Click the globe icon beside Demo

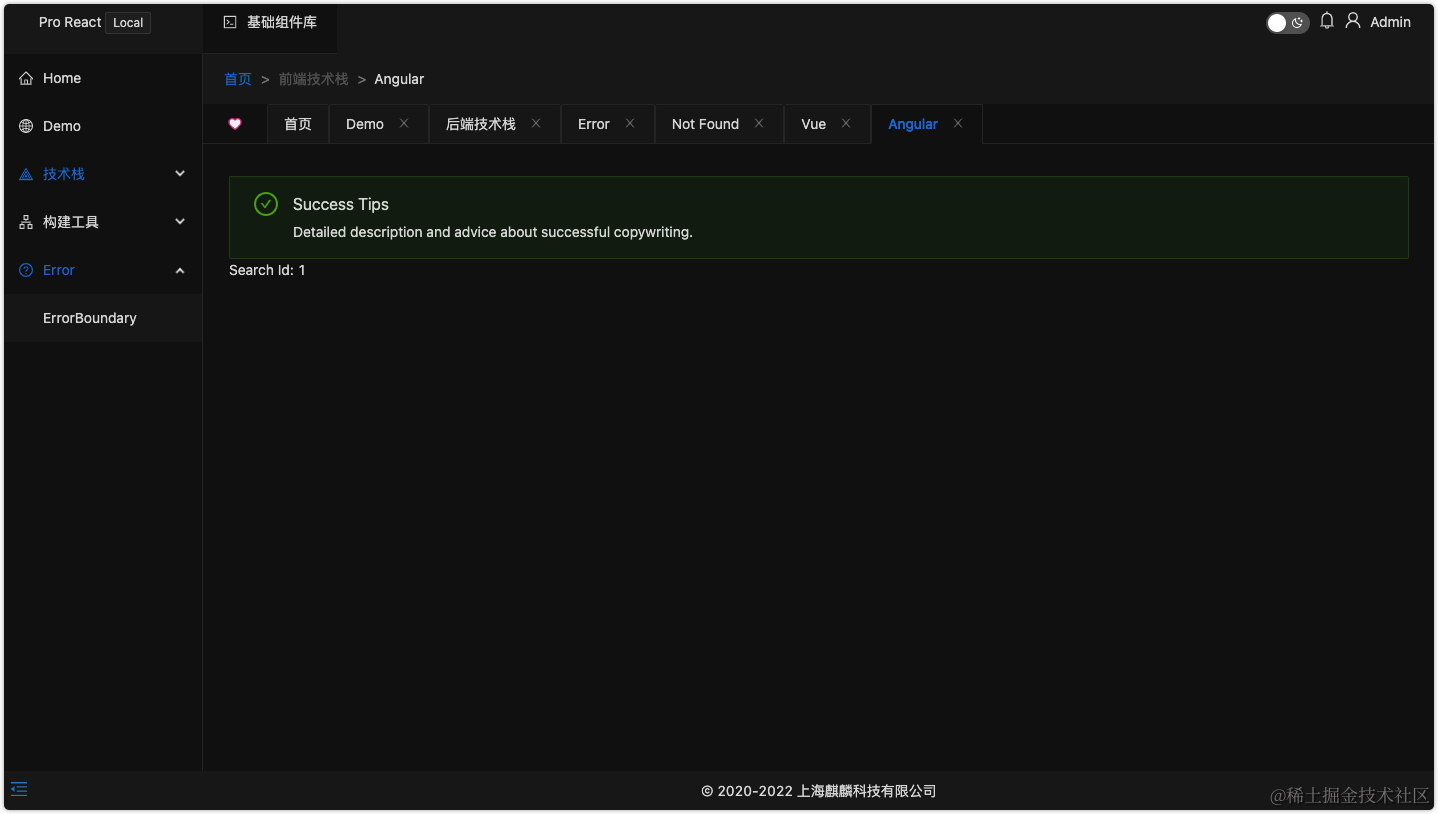26,126
